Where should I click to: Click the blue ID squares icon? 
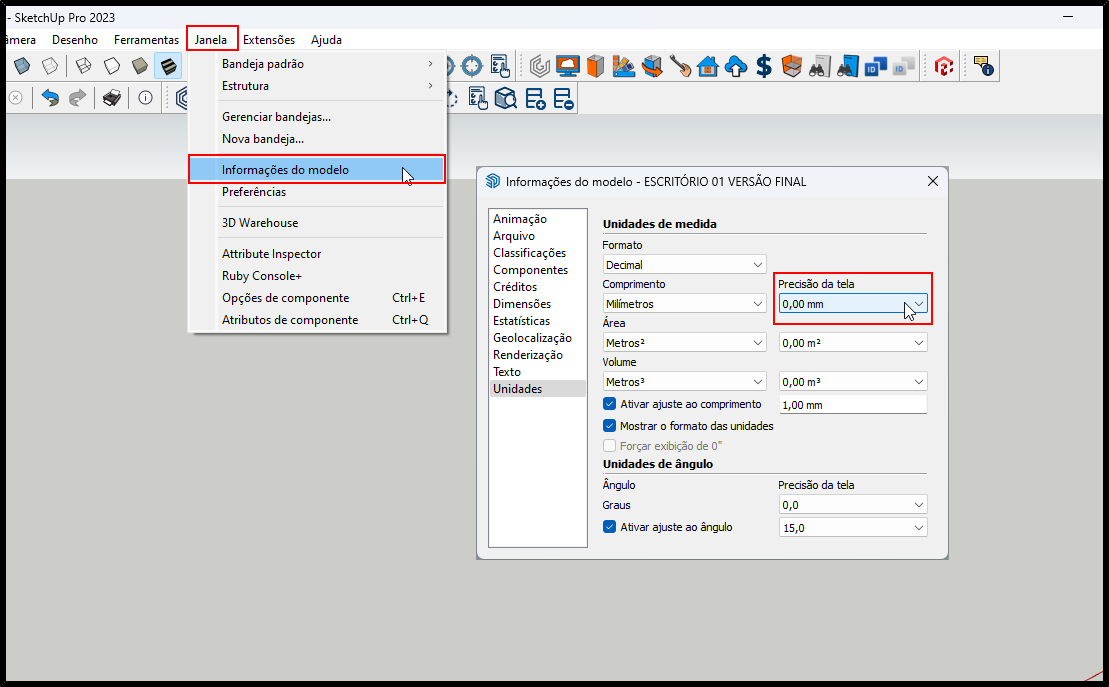point(876,67)
